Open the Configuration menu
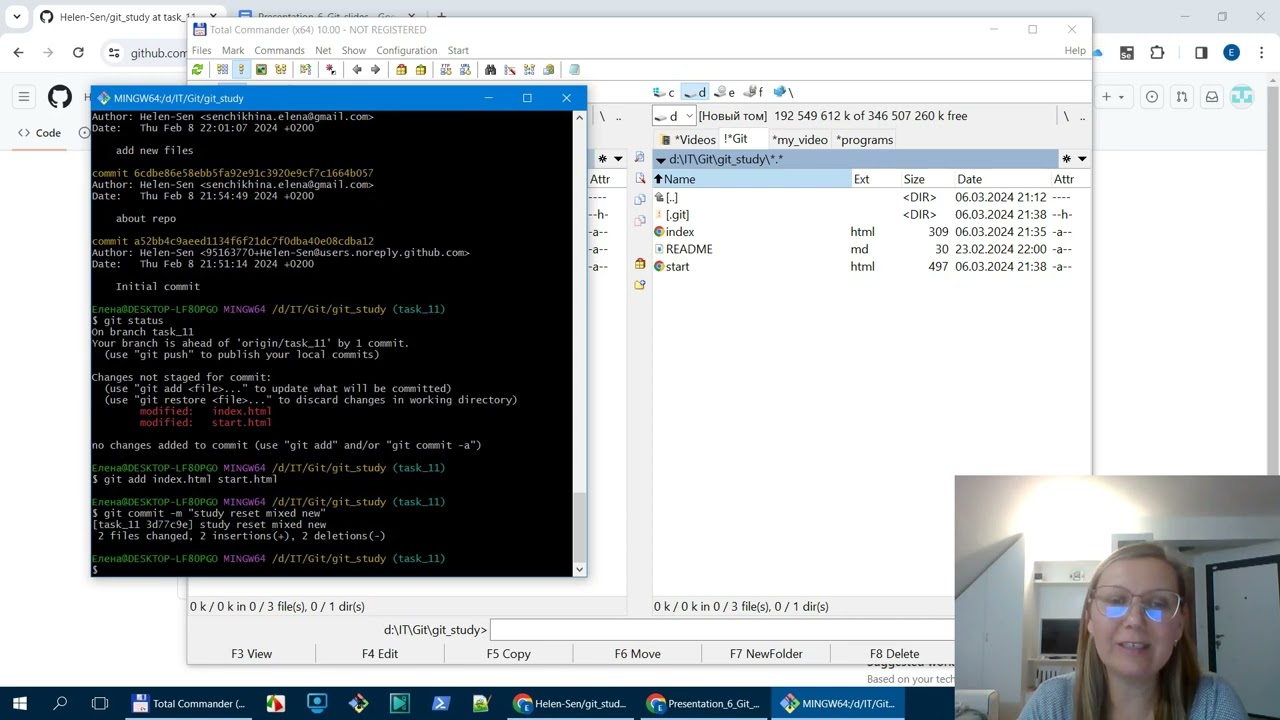This screenshot has height=720, width=1280. point(407,50)
